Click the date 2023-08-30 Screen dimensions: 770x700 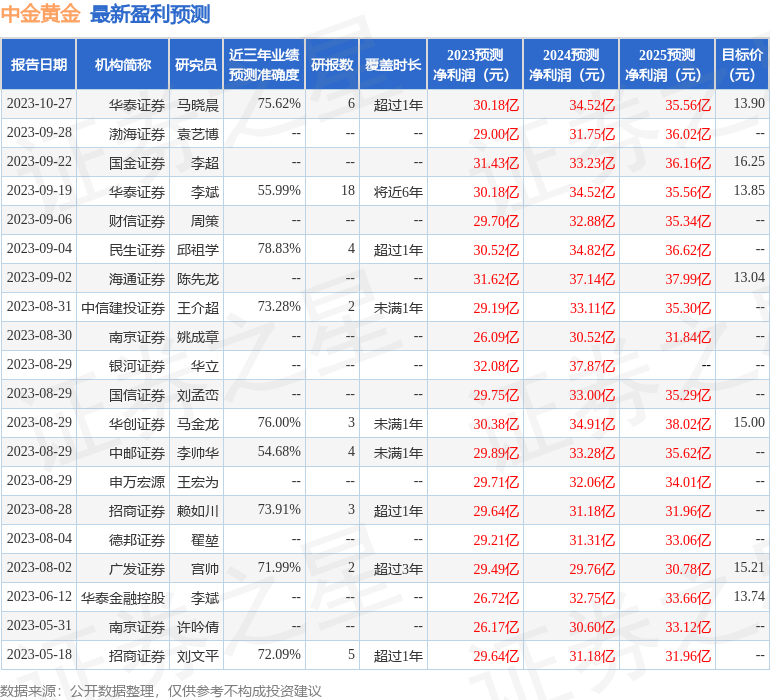pyautogui.click(x=39, y=336)
